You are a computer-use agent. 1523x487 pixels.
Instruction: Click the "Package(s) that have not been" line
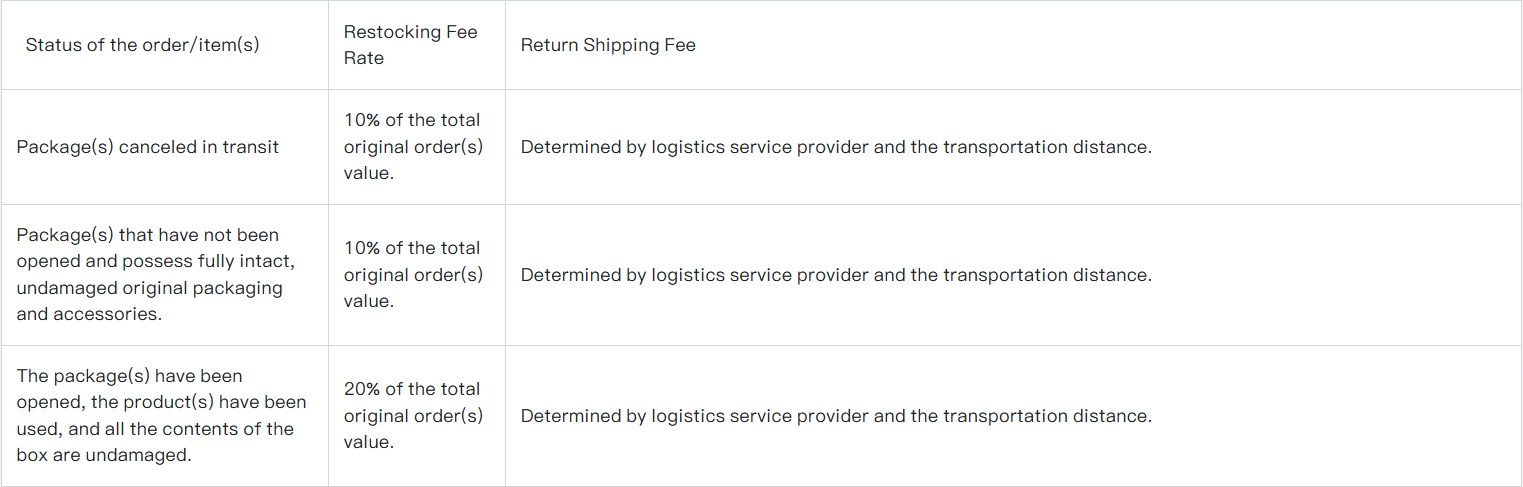tap(148, 235)
